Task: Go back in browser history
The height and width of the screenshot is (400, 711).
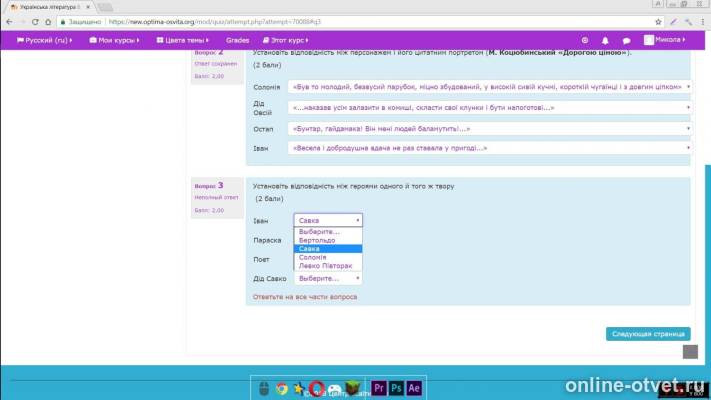Action: 9,21
